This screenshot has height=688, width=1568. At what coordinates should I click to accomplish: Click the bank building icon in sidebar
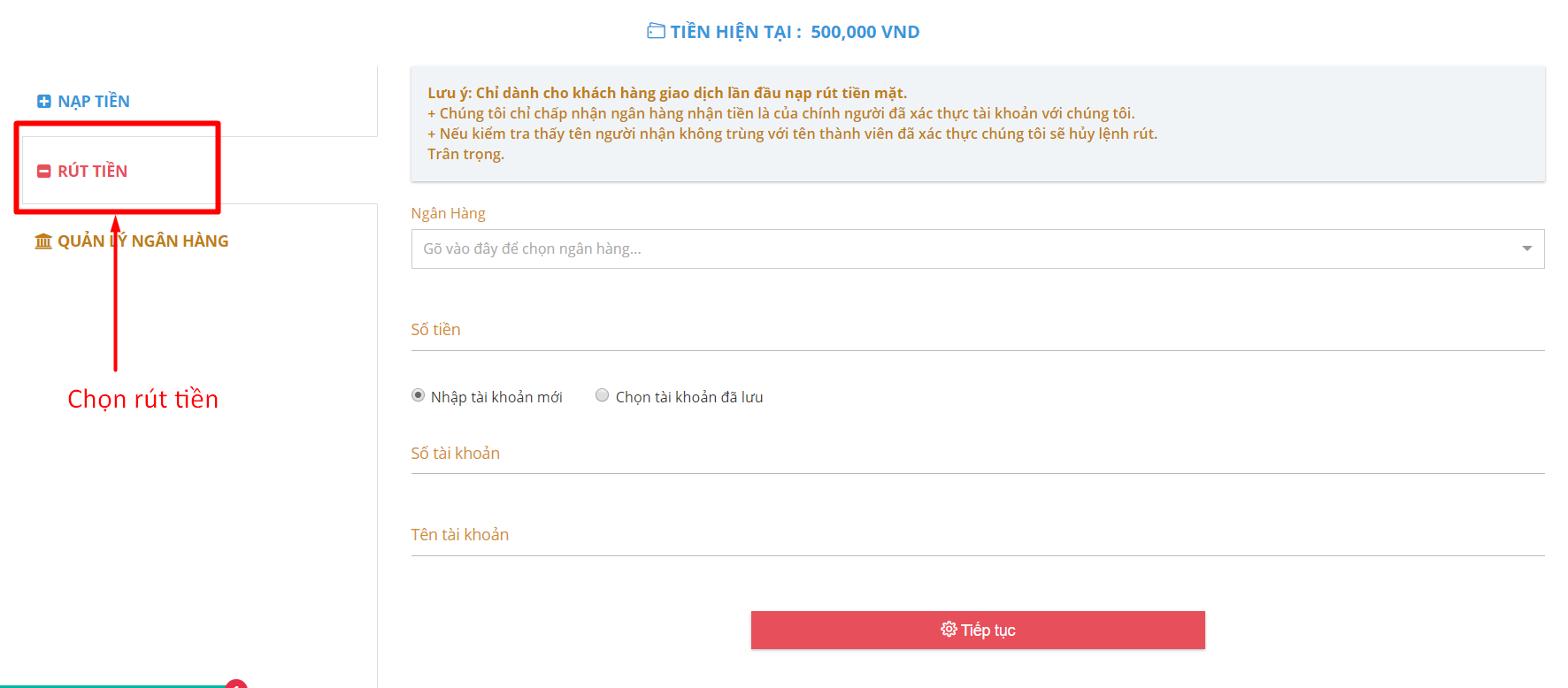(x=43, y=241)
